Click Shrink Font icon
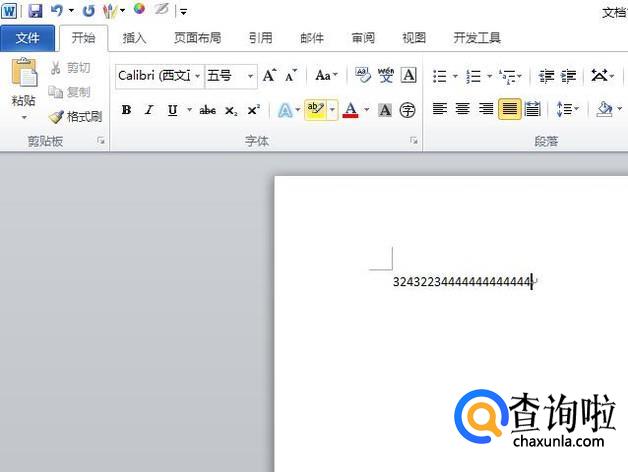 (291, 75)
